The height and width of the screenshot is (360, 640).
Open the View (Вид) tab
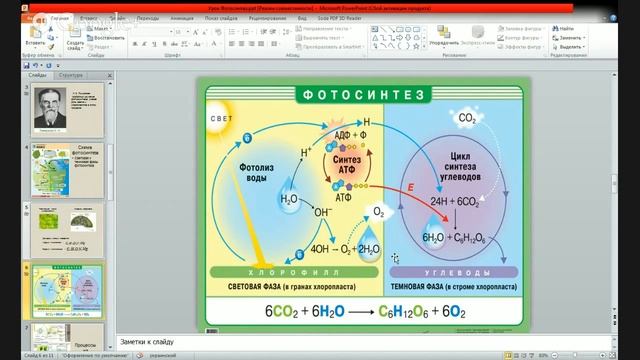(302, 18)
